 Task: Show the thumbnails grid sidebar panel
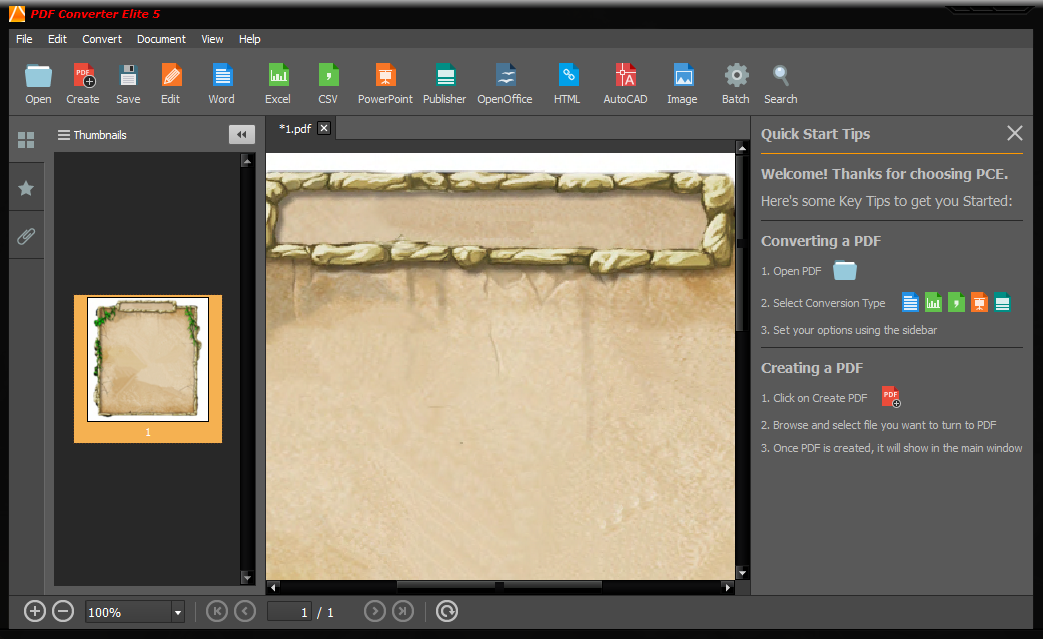(x=26, y=140)
